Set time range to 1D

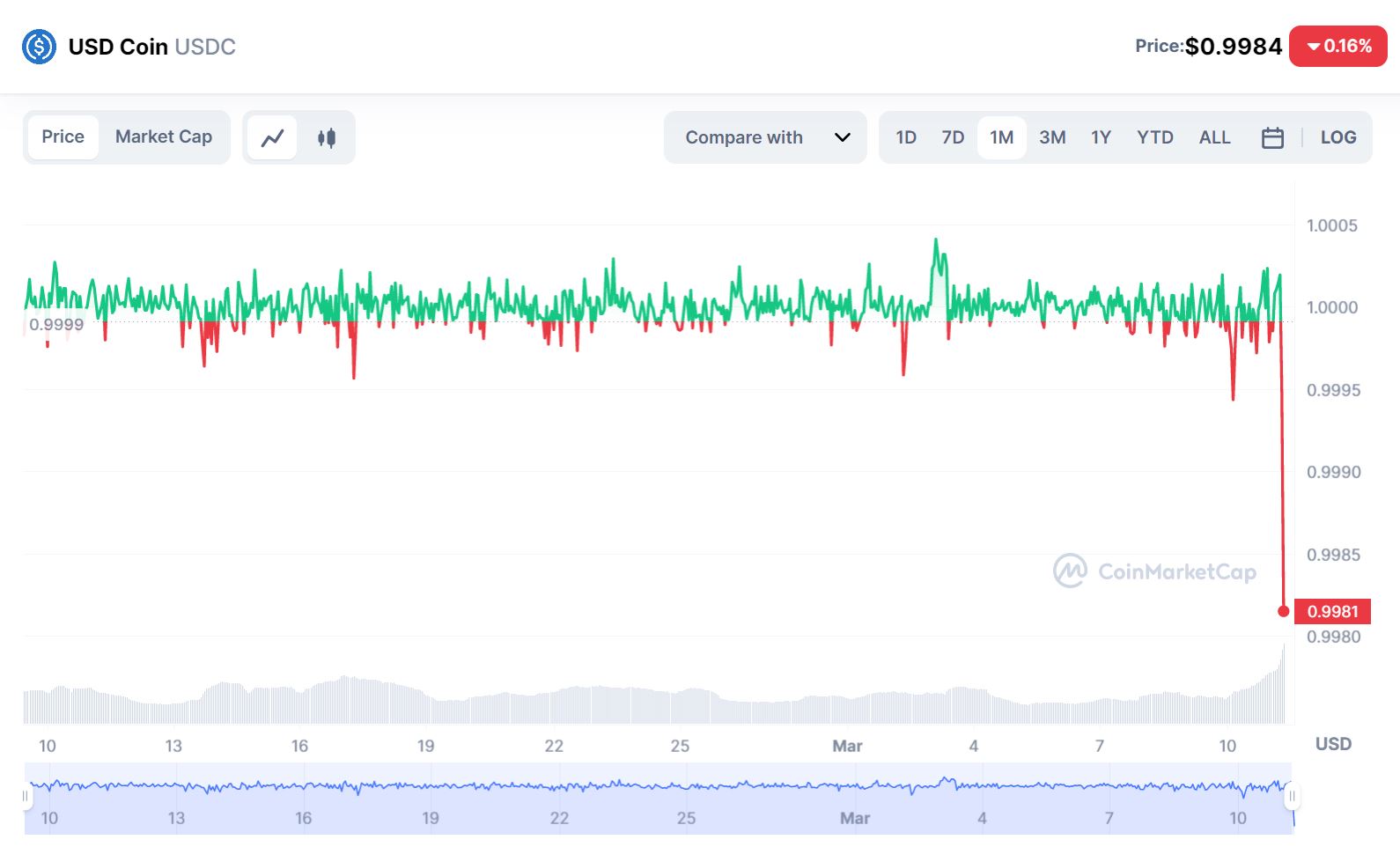906,137
